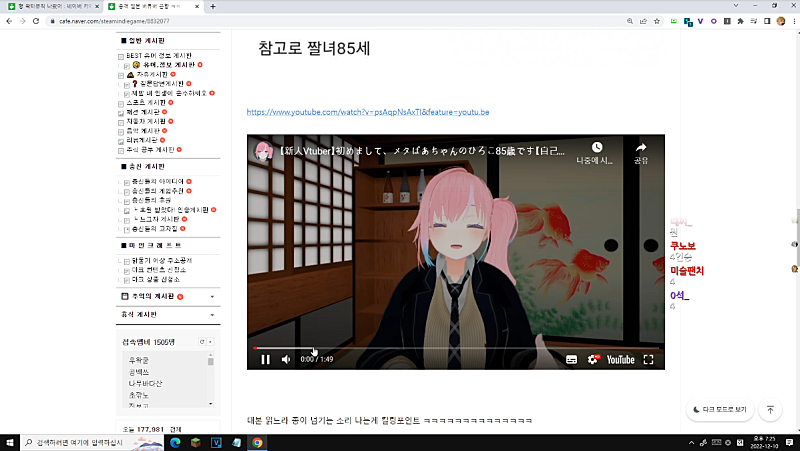Open the purple V extension
The width and height of the screenshot is (800, 451).
[x=700, y=21]
